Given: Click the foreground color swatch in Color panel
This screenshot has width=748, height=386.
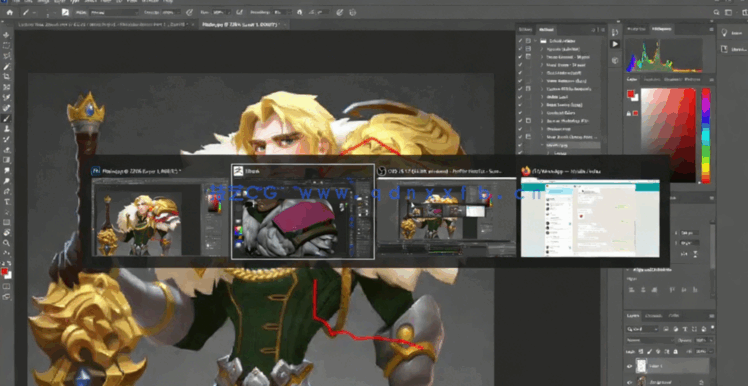Looking at the screenshot, I should (x=631, y=94).
